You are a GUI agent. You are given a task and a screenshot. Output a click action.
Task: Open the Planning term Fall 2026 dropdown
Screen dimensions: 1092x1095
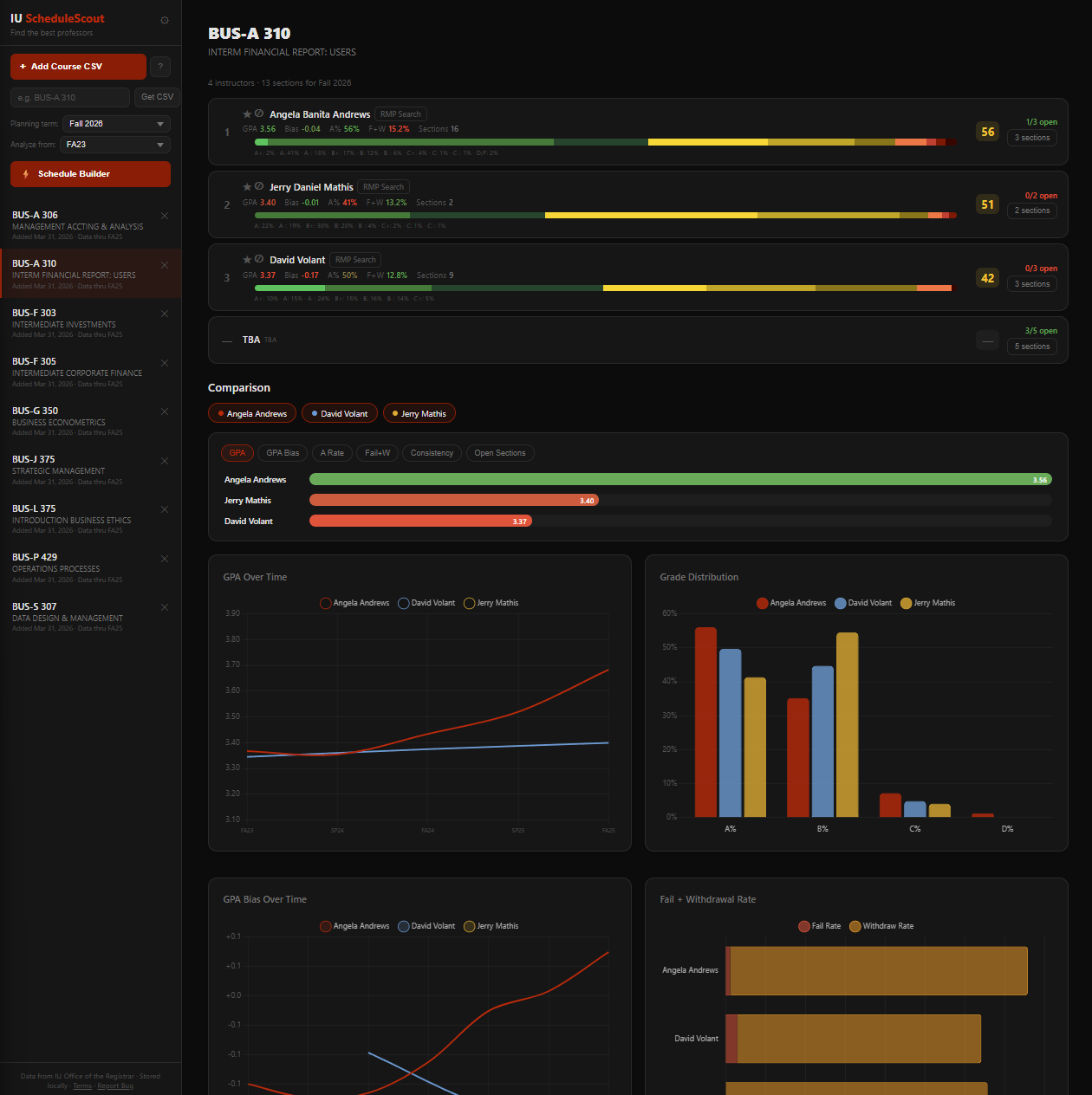[115, 123]
